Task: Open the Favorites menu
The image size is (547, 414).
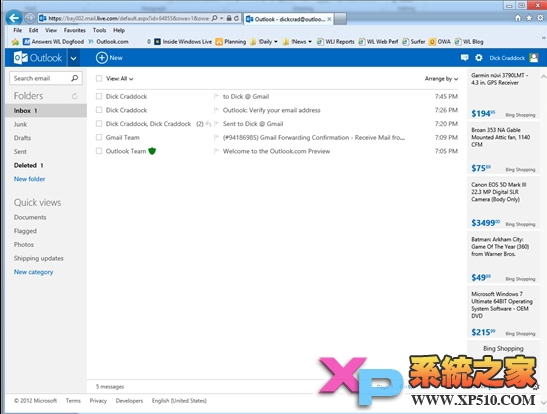Action: click(75, 30)
